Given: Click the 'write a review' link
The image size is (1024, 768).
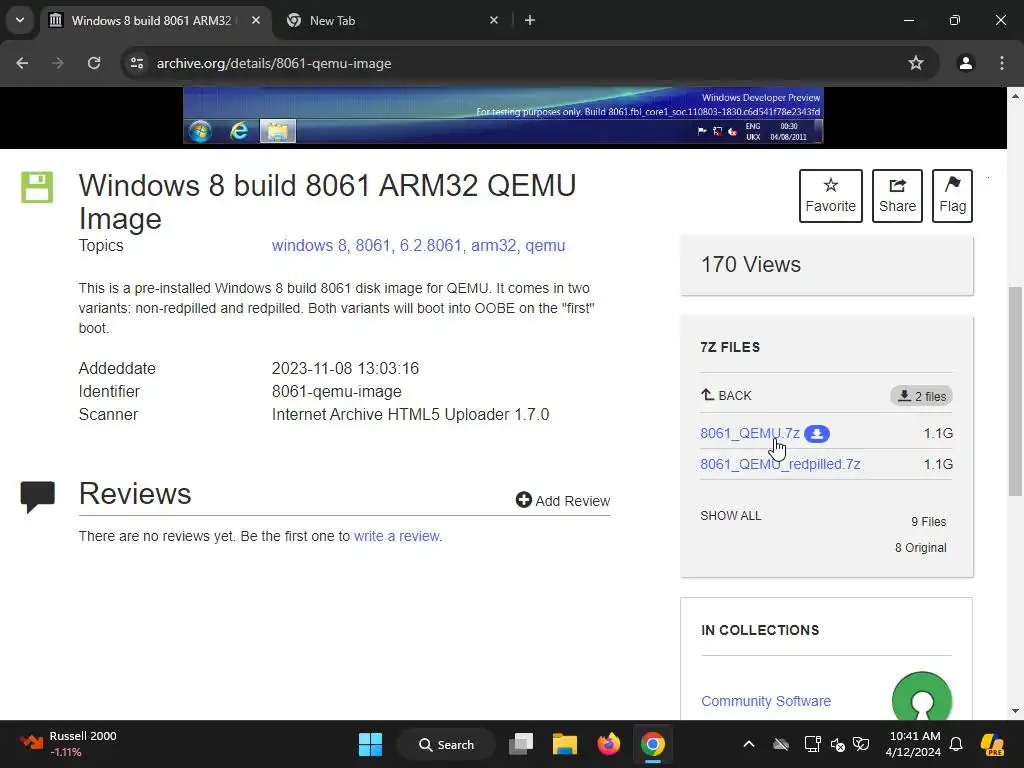Looking at the screenshot, I should [x=396, y=536].
